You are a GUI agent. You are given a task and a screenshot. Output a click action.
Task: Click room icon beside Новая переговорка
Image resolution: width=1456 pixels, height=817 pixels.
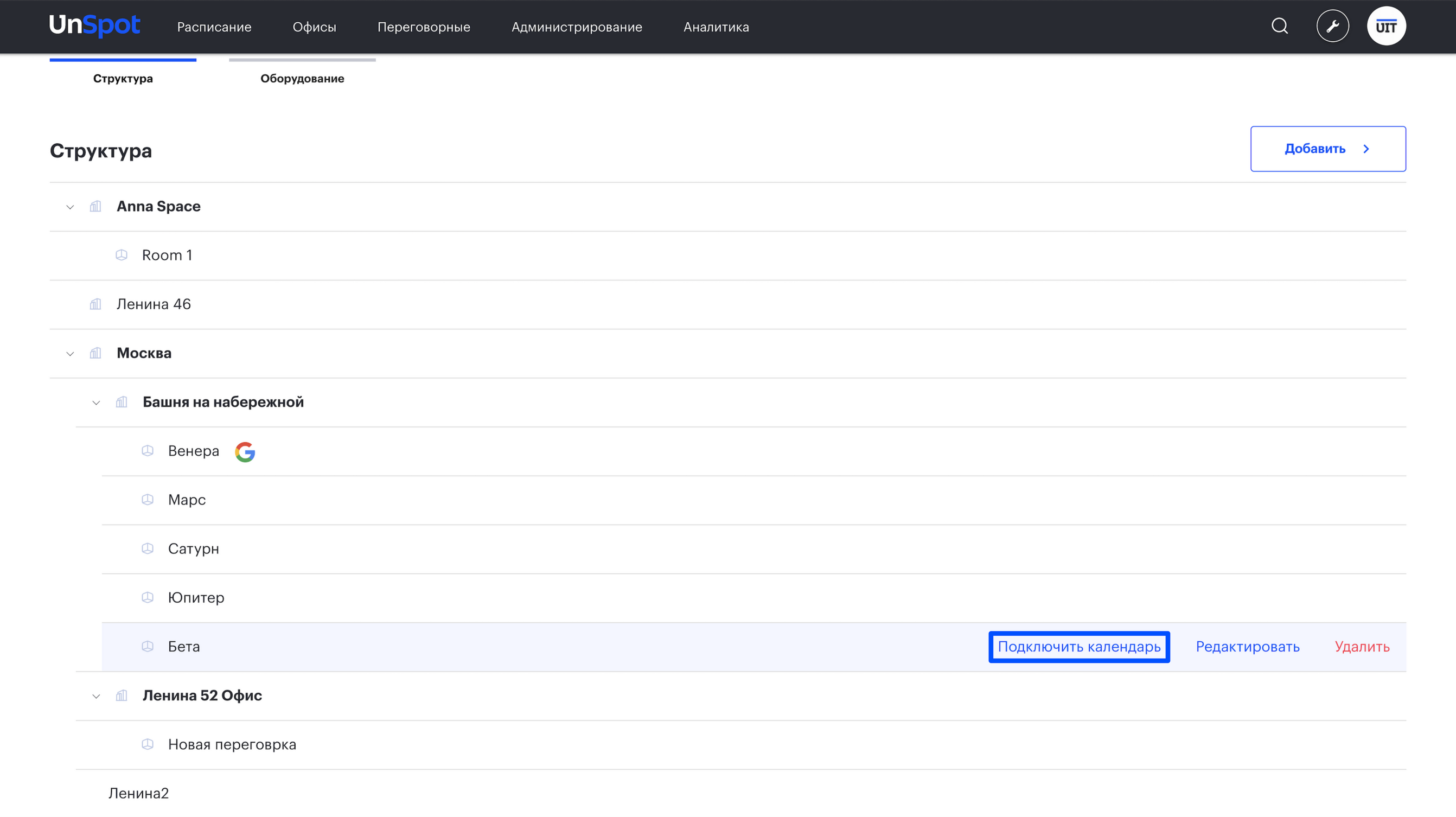click(148, 744)
